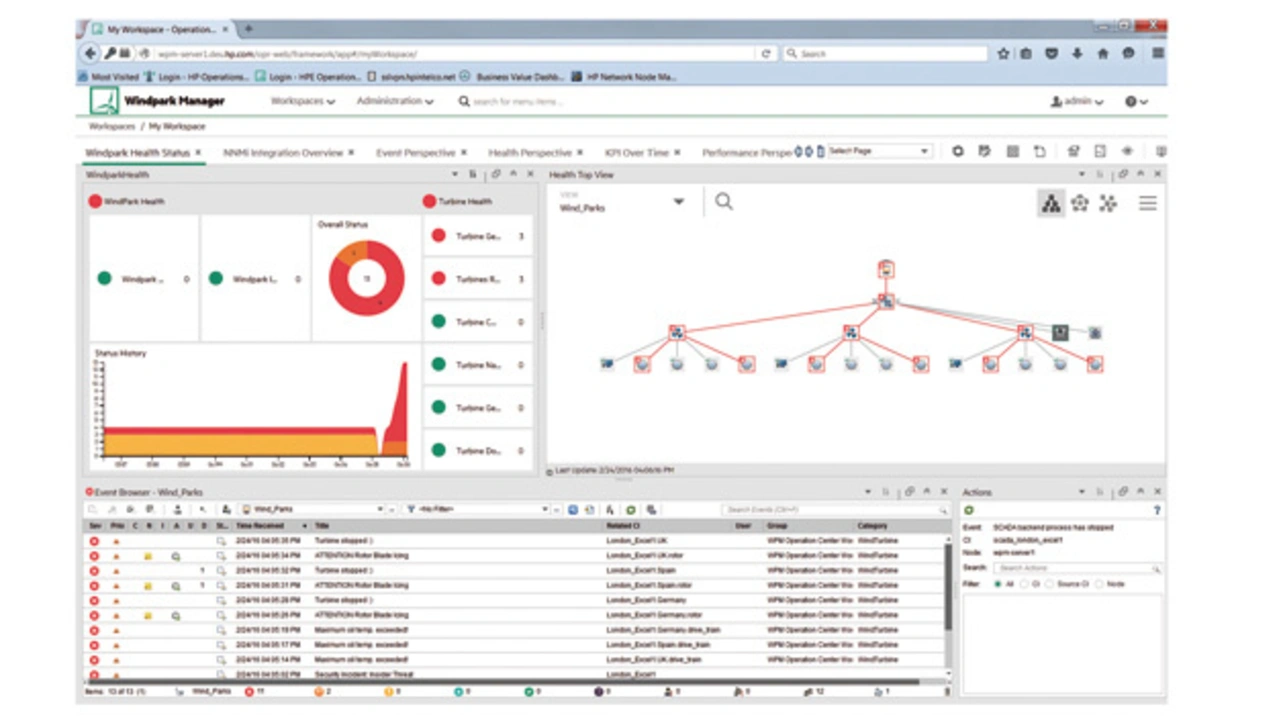
Task: Click the help question mark in Actions panel
Action: [x=1157, y=510]
